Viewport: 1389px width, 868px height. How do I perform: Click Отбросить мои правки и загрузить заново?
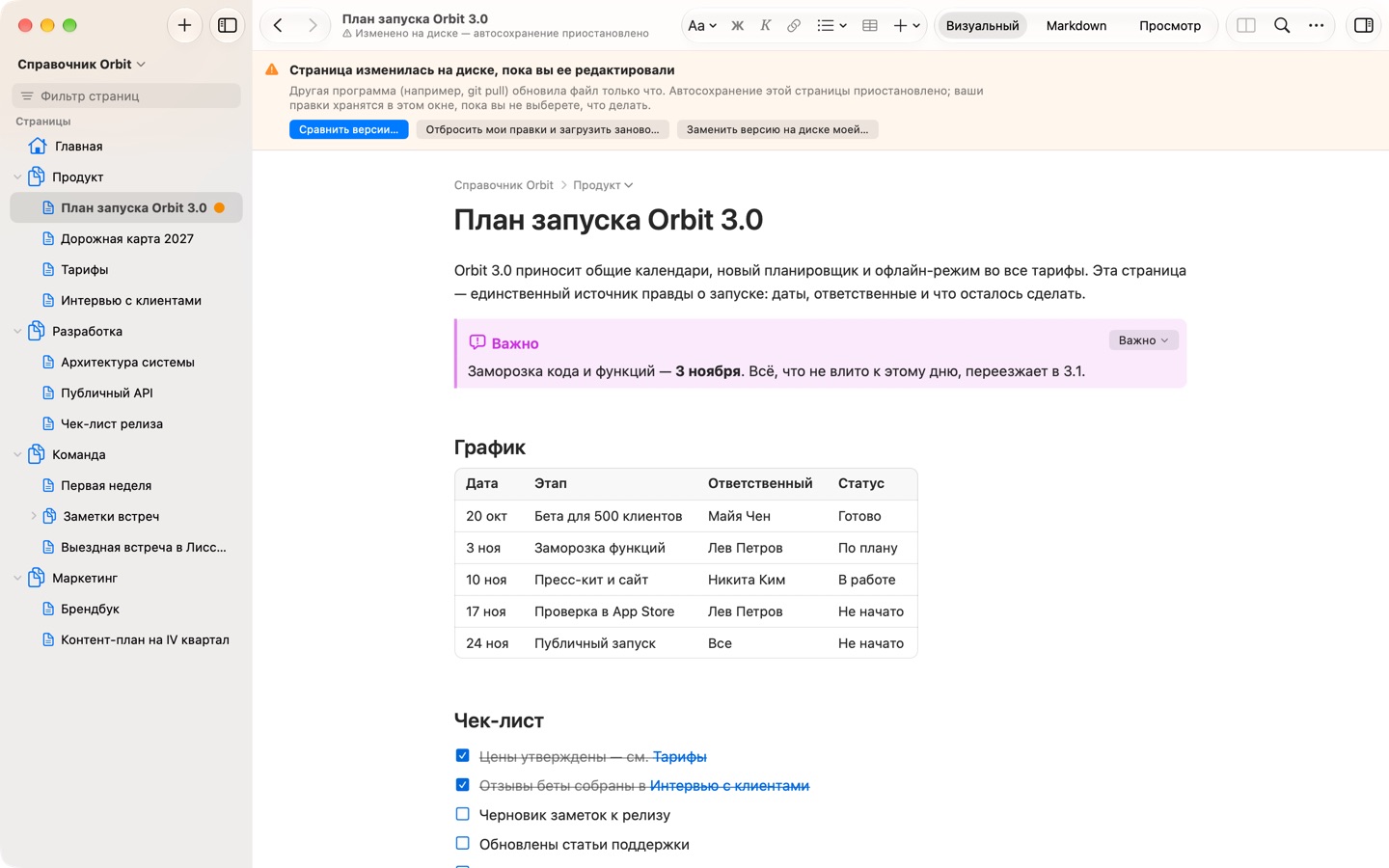542,129
